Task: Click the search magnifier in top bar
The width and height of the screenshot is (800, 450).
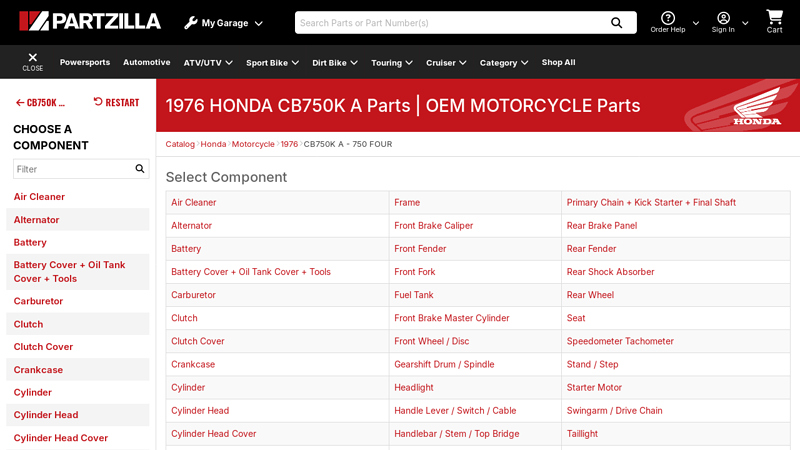Action: [x=616, y=23]
